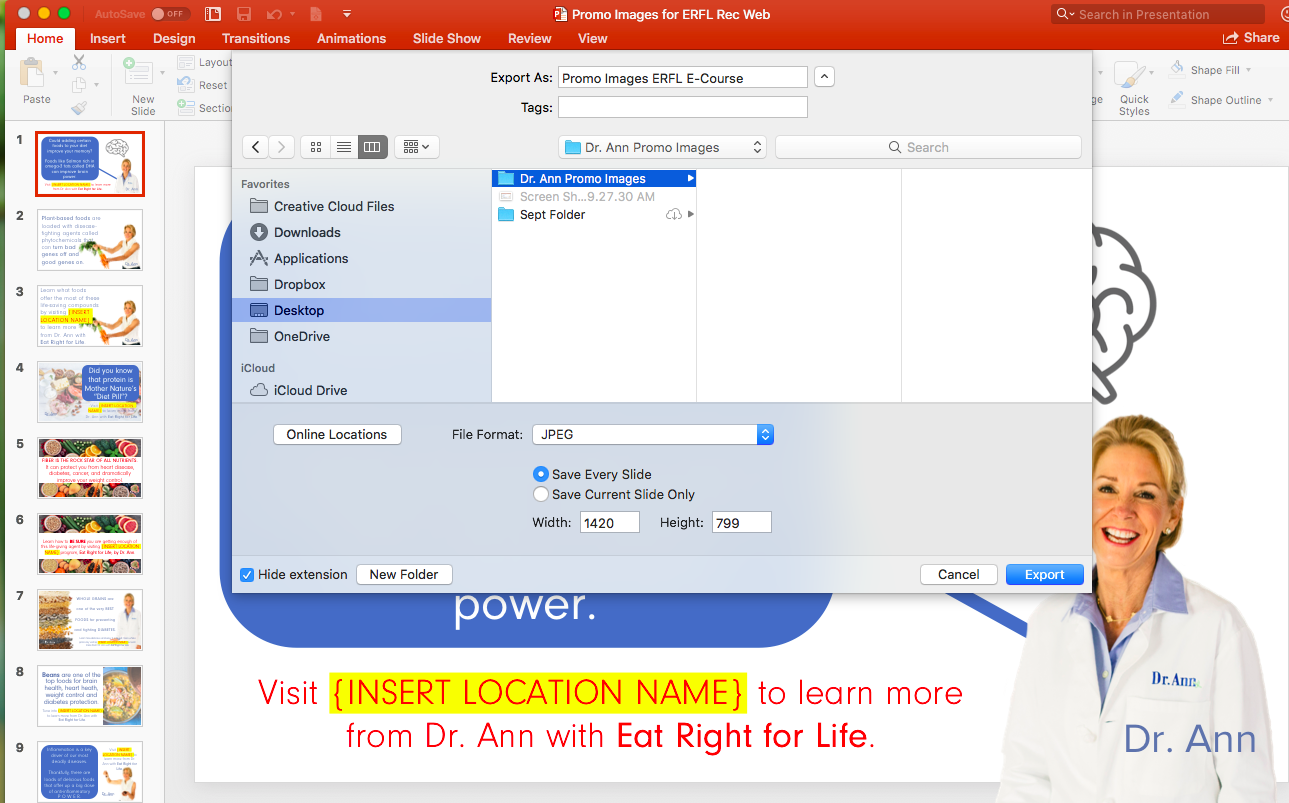Click the Shape Fill paint bucket icon
Screen dimensions: 1289x803
pyautogui.click(x=1177, y=70)
